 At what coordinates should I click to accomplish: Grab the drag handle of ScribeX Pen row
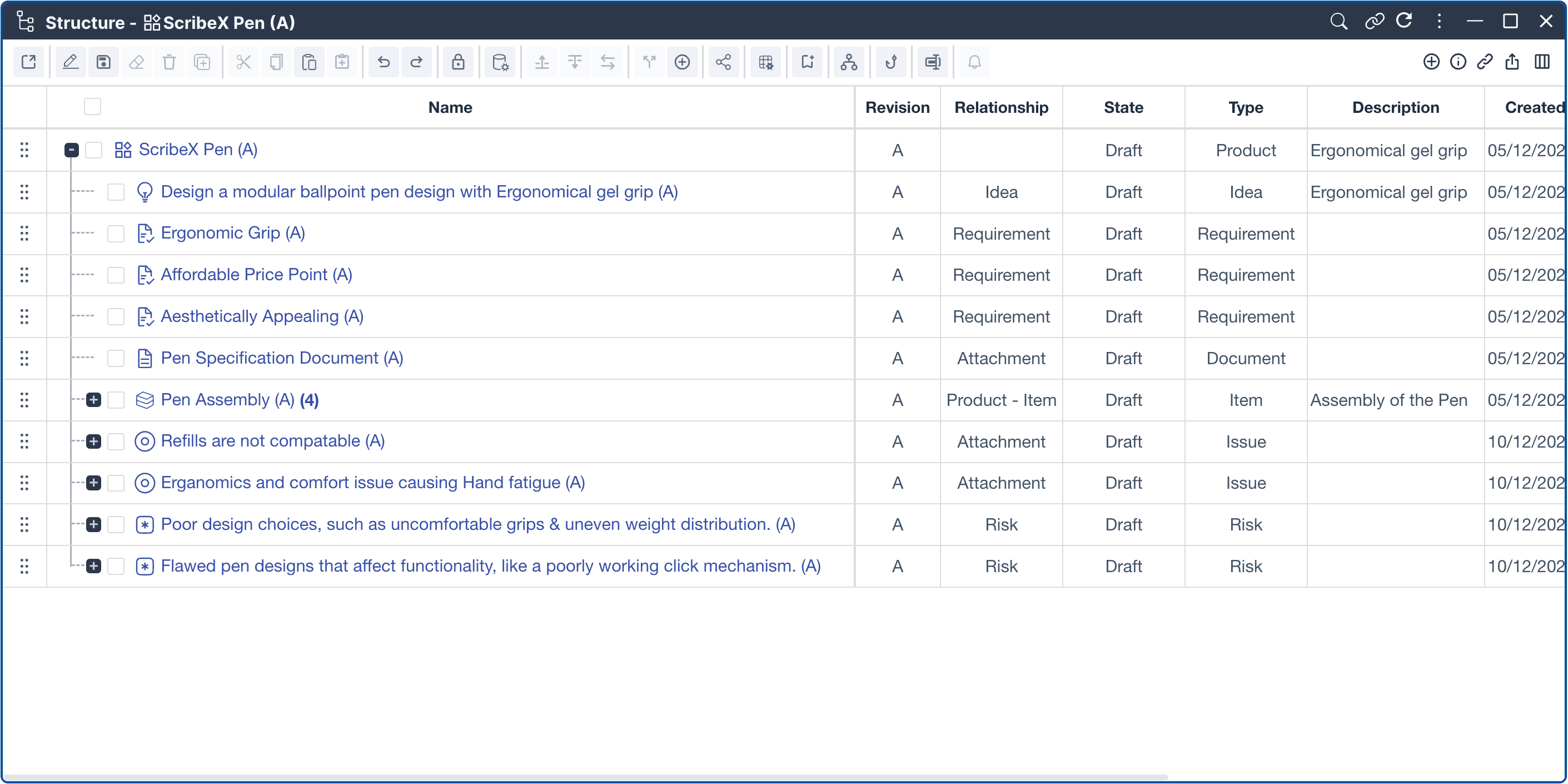pos(24,150)
